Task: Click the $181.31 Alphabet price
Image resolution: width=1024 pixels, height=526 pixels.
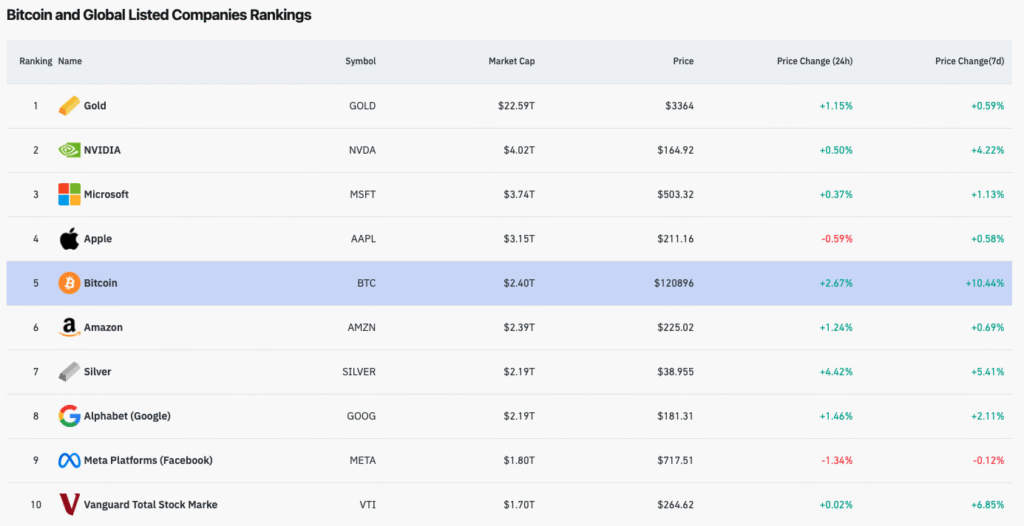Action: coord(676,416)
